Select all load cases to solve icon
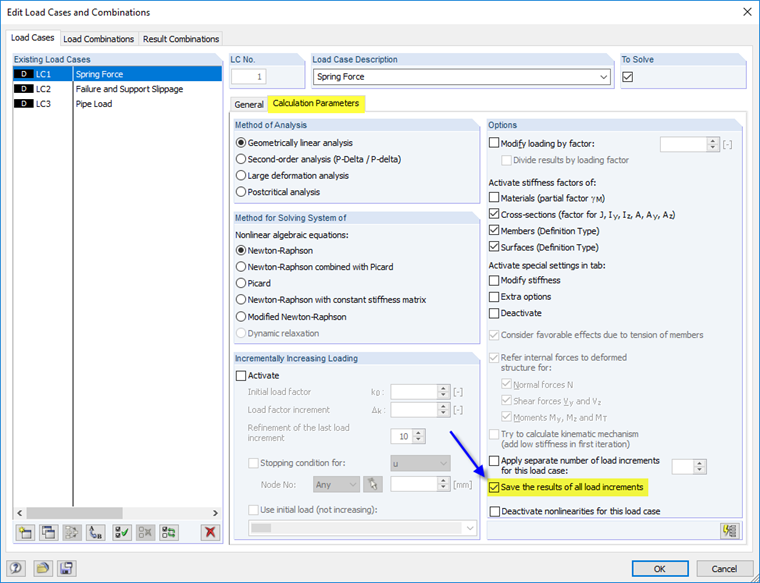The width and height of the screenshot is (760, 583). (122, 533)
